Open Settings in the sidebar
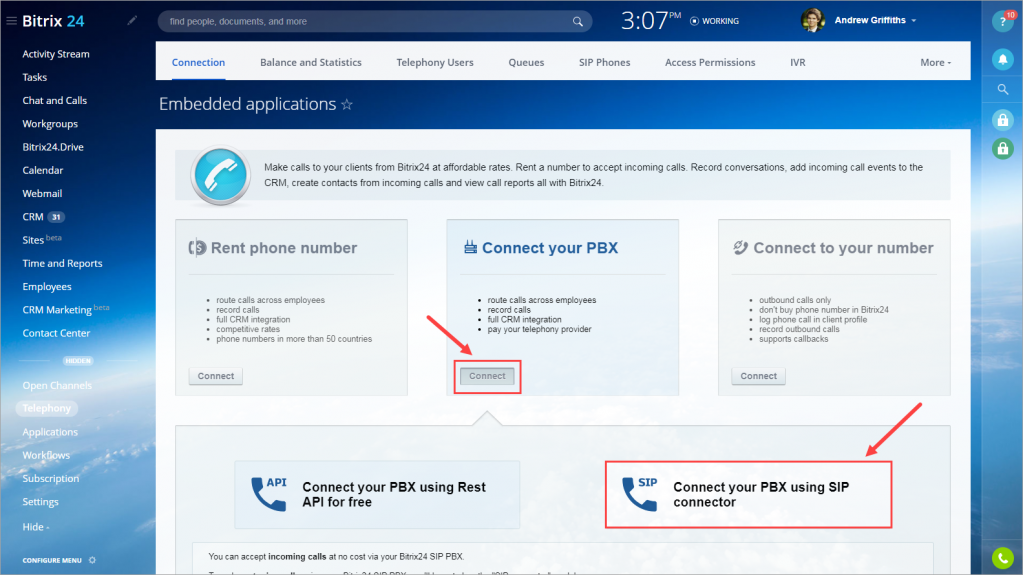This screenshot has height=575, width=1023. 40,502
